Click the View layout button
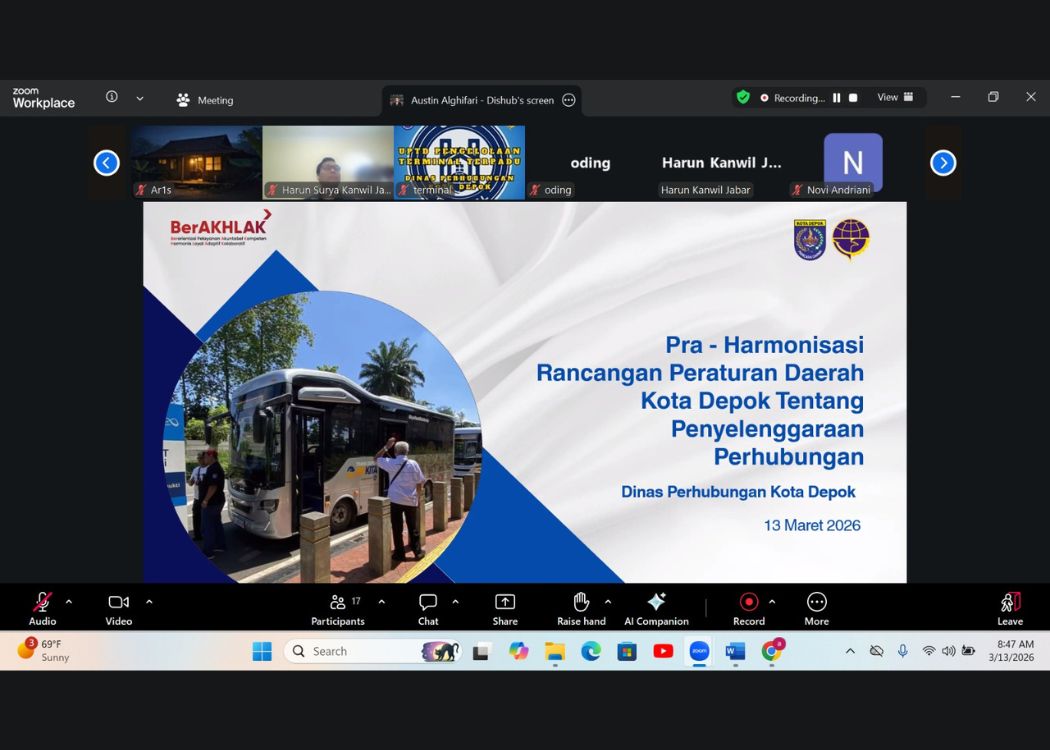The height and width of the screenshot is (750, 1050). (x=891, y=97)
